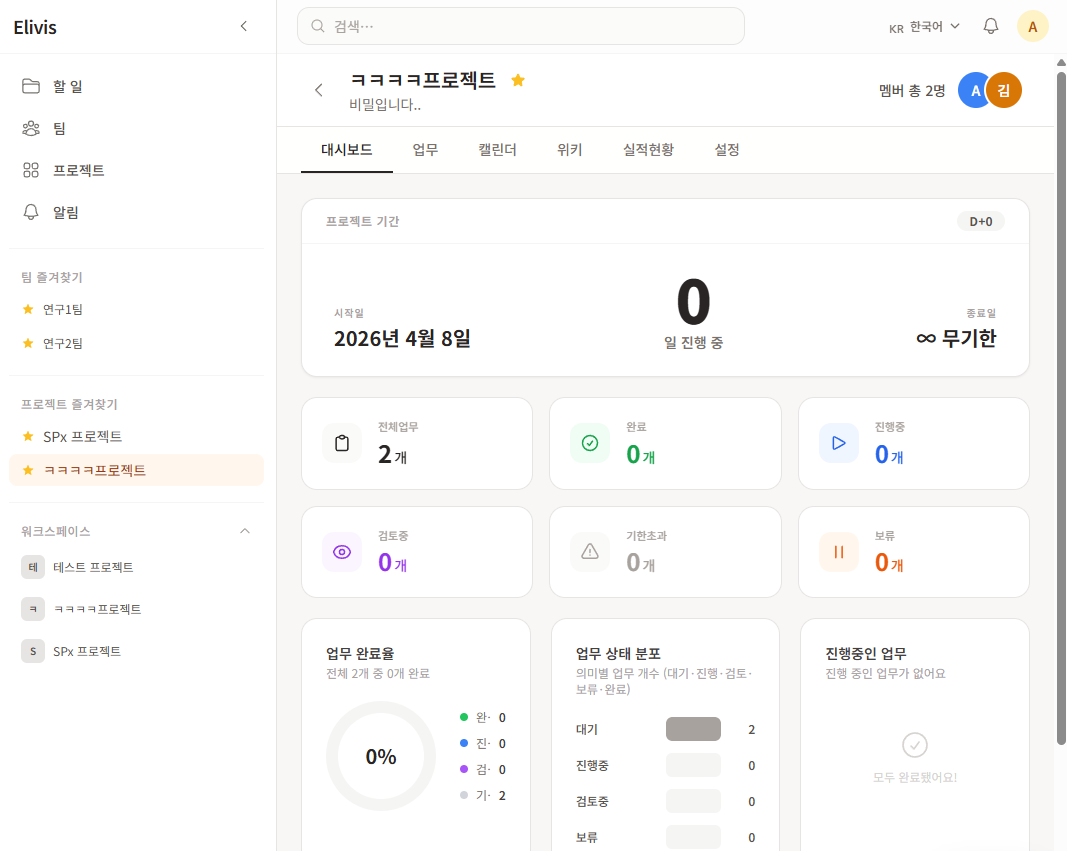Click the 검색 search input field
The image size is (1067, 851).
(x=520, y=26)
